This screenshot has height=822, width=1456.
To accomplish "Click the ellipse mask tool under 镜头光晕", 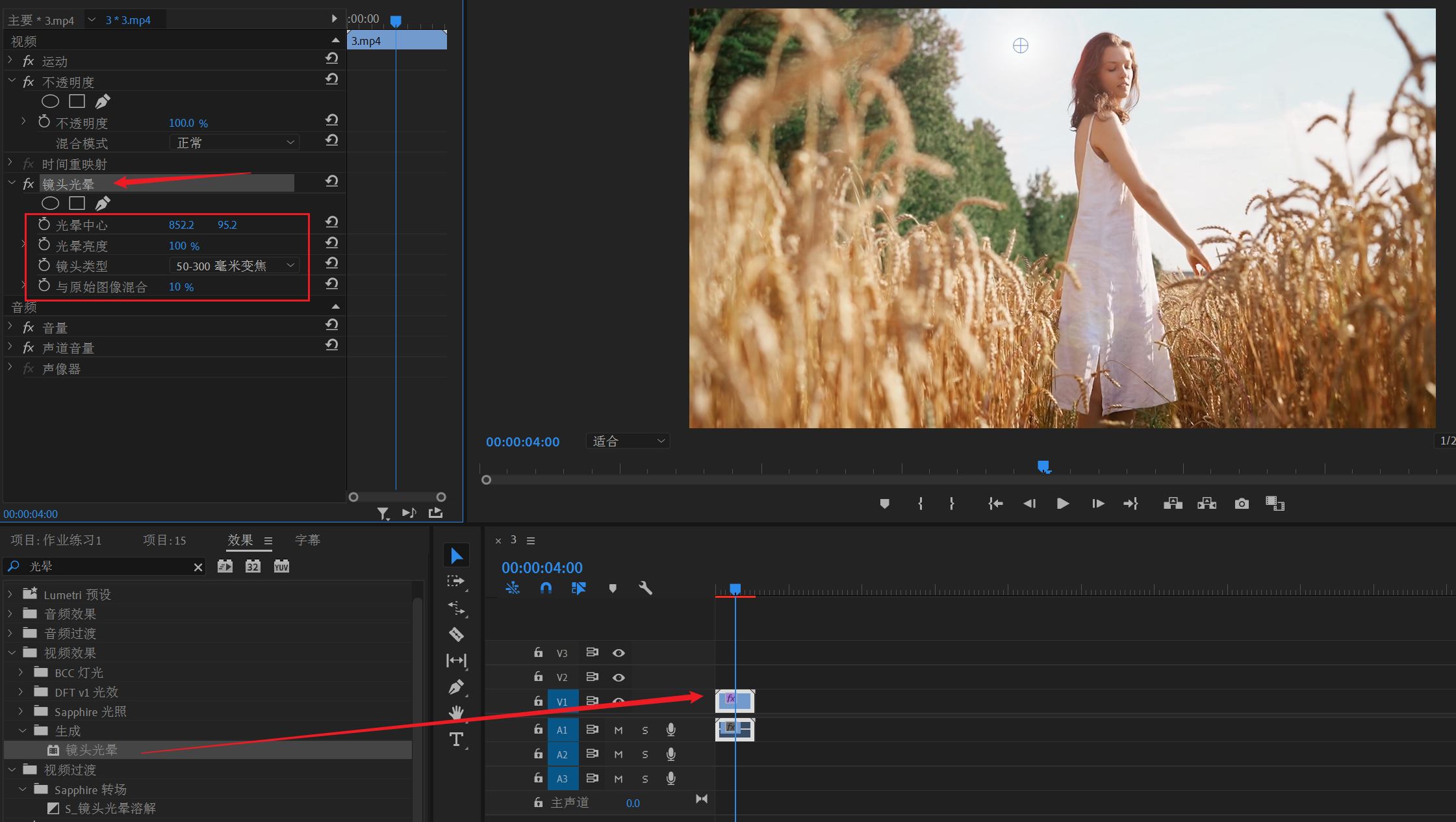I will click(x=50, y=203).
